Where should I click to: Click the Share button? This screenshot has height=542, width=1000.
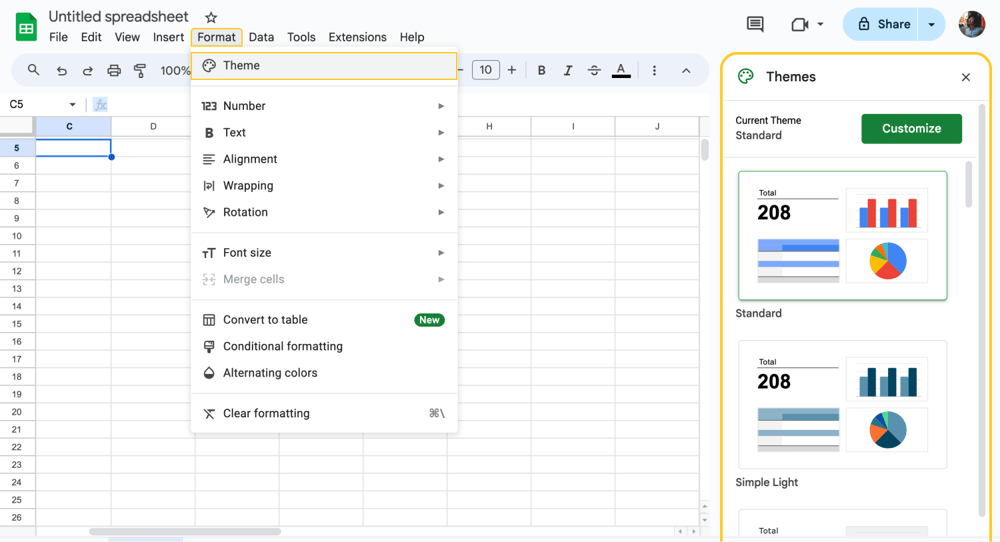[x=883, y=24]
